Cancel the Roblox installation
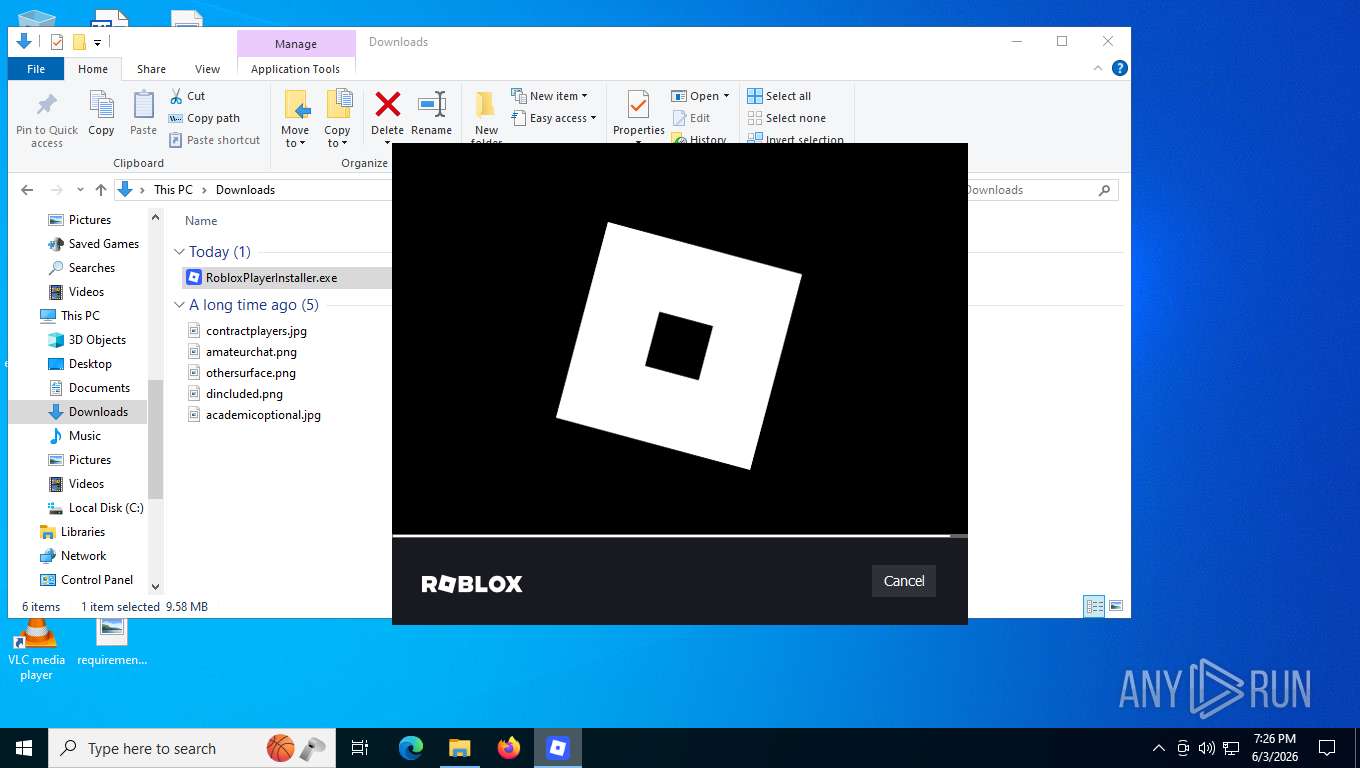This screenshot has width=1360, height=768. (x=903, y=581)
